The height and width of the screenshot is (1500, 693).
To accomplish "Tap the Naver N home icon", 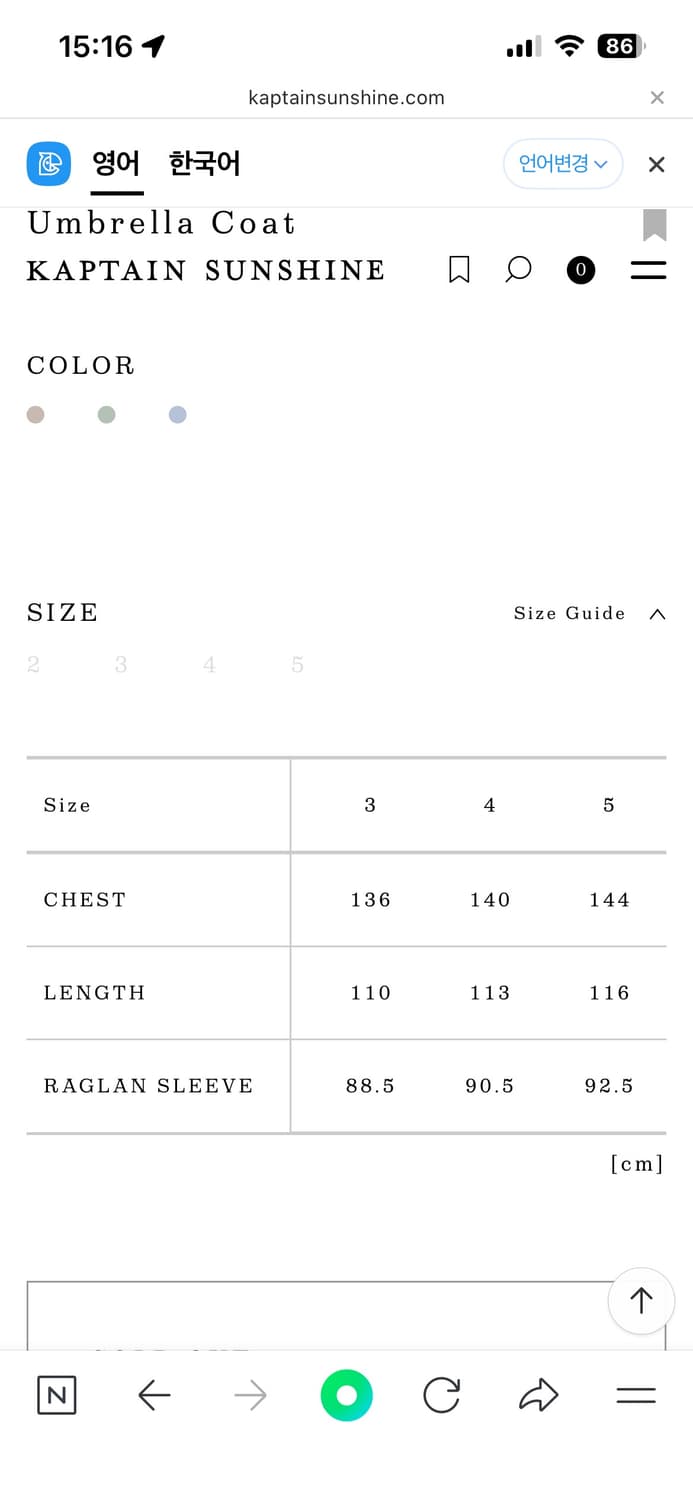I will click(57, 1395).
